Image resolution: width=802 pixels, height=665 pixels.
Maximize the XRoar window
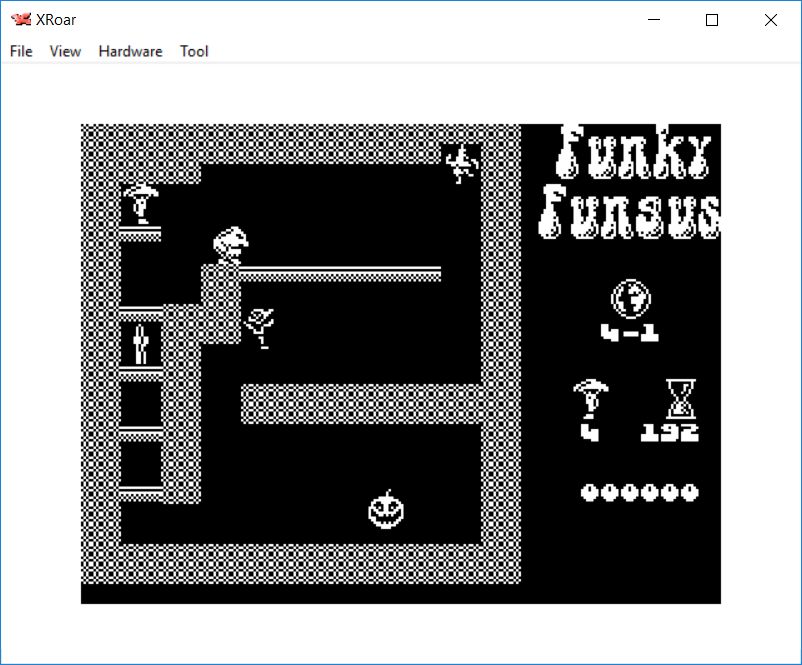(x=712, y=20)
